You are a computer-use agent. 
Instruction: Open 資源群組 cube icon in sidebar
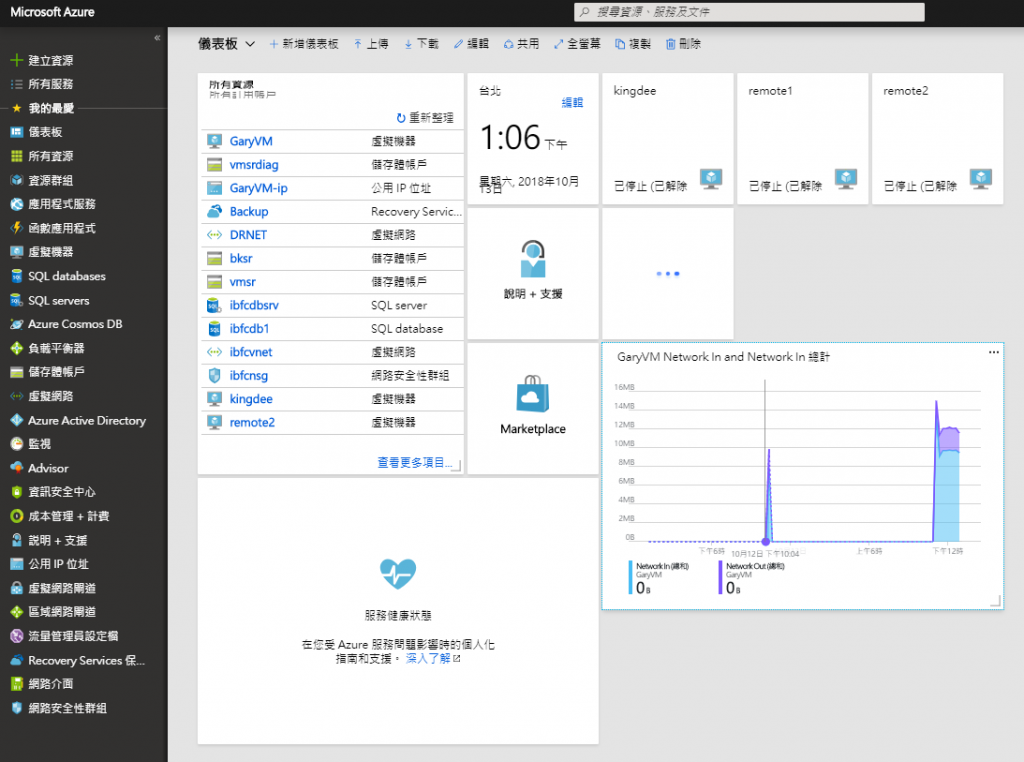[17, 180]
